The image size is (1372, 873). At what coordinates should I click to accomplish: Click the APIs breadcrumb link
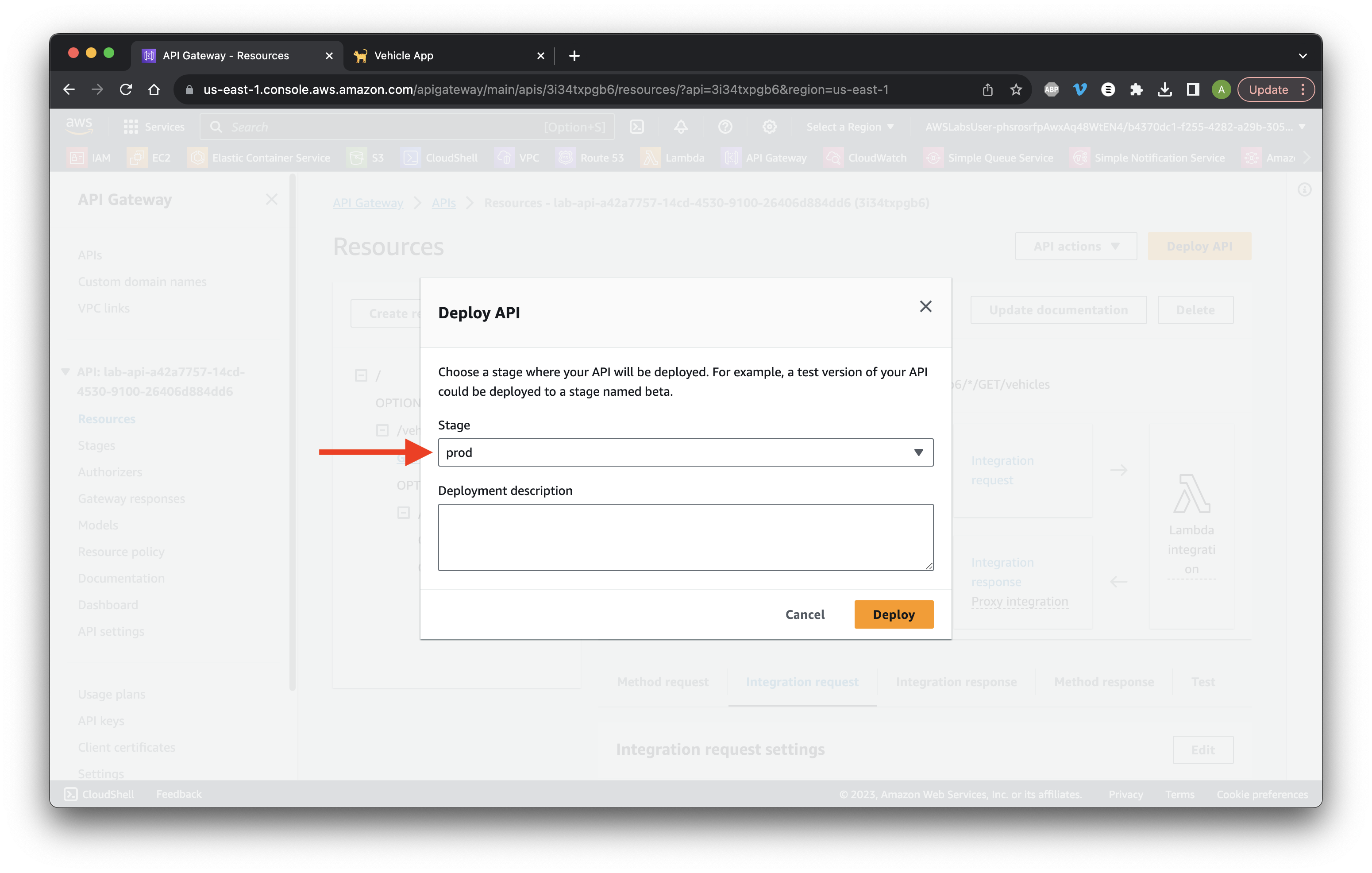[x=443, y=203]
